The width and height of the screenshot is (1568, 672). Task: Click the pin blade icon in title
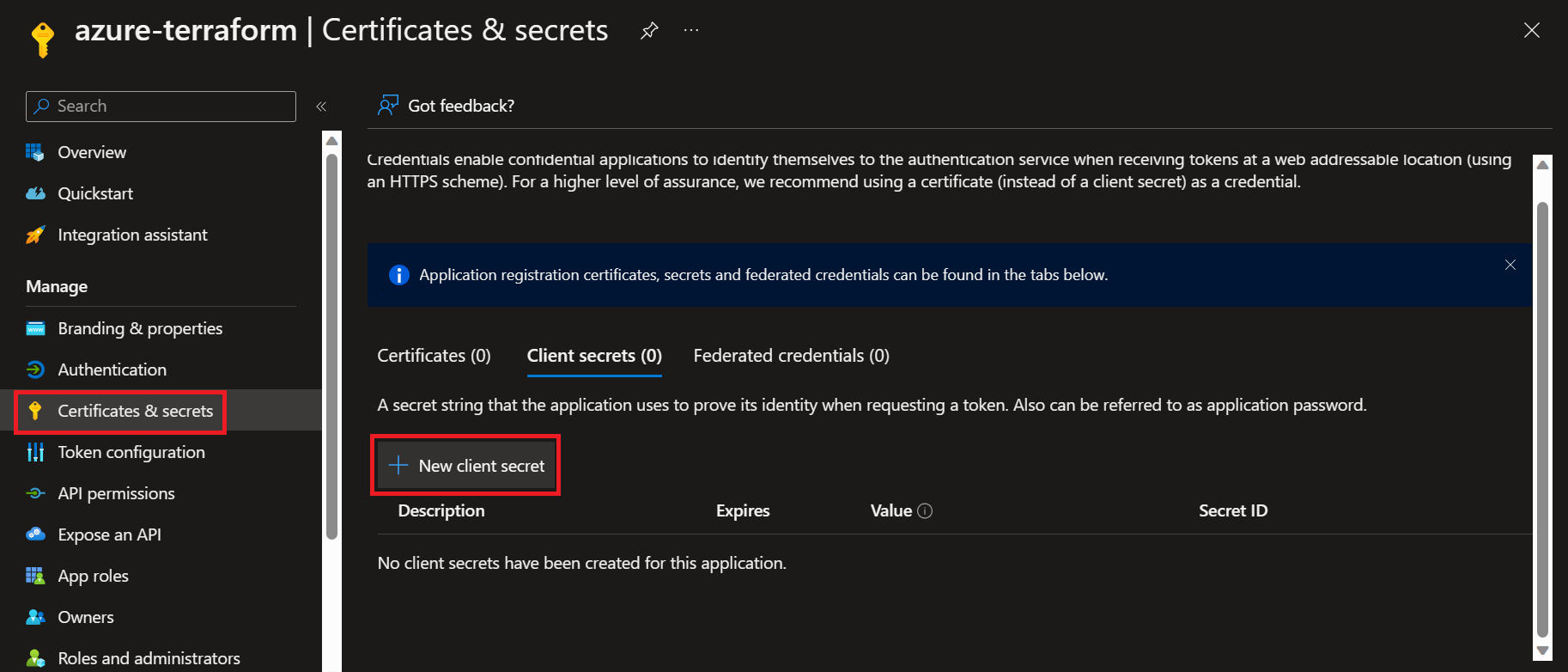tap(649, 31)
